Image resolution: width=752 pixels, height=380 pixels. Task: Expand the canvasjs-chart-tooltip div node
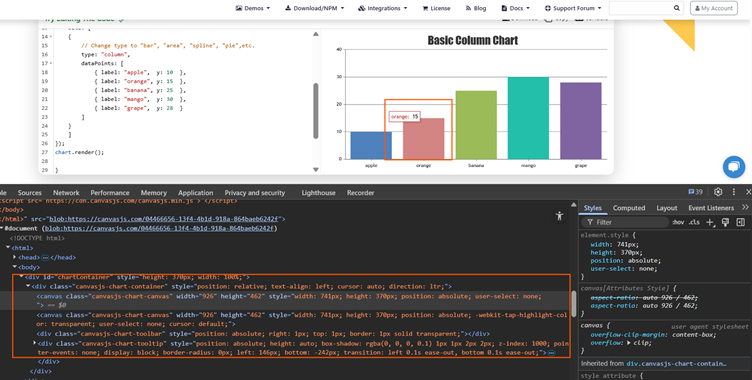(x=34, y=343)
